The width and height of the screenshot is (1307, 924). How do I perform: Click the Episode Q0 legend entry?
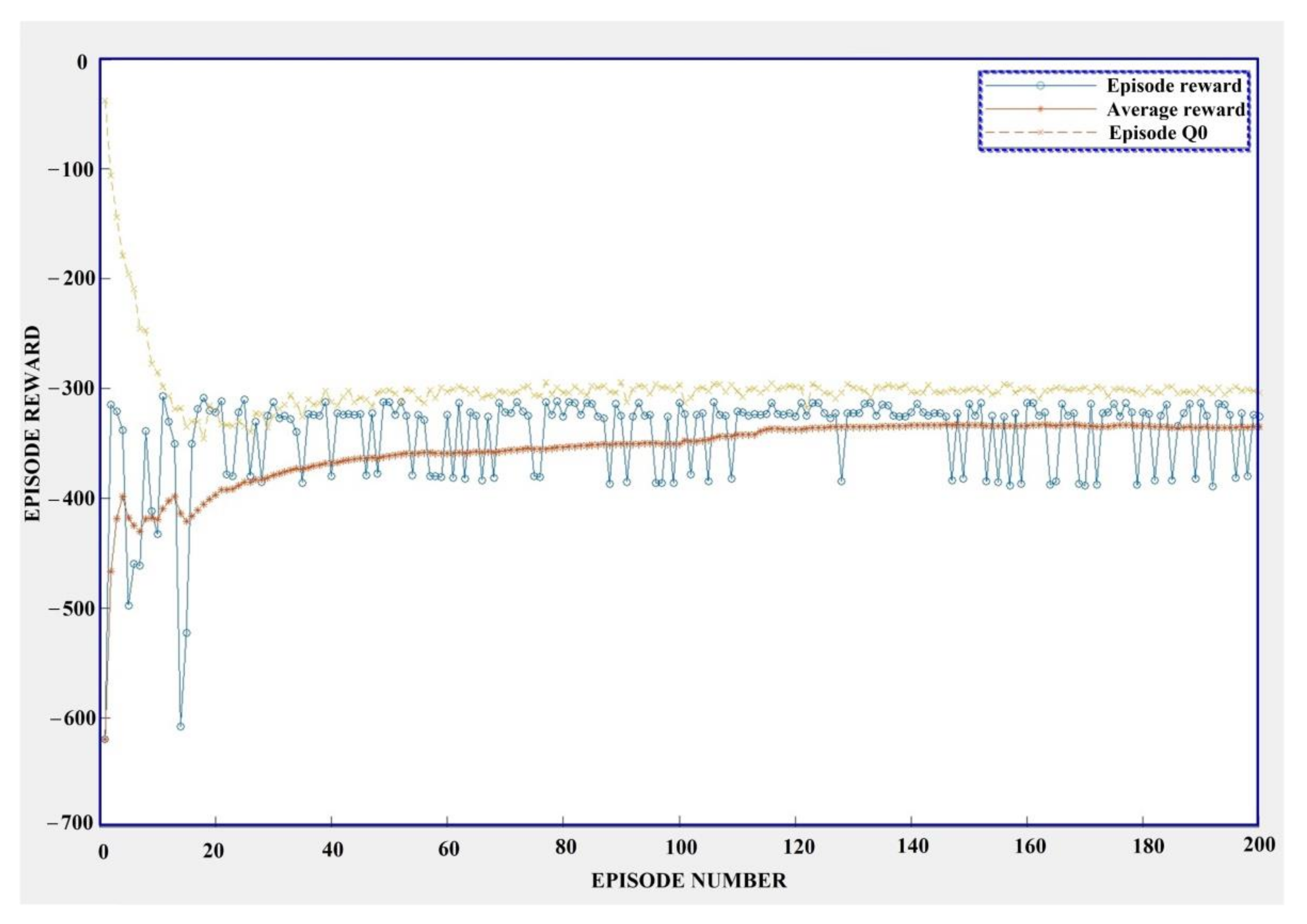tap(1158, 133)
